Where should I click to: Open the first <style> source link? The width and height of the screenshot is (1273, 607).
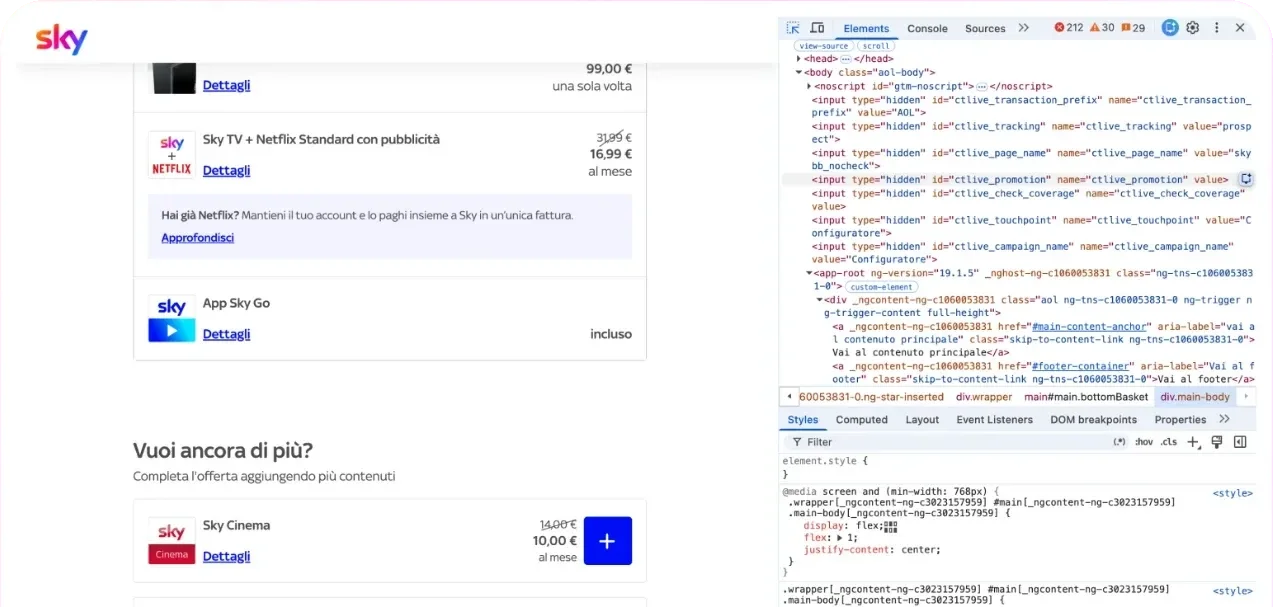1233,493
